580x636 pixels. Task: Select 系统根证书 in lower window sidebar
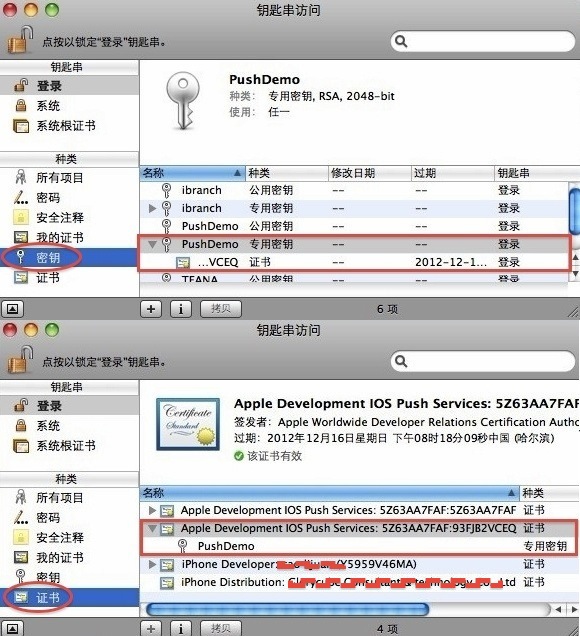(x=69, y=446)
